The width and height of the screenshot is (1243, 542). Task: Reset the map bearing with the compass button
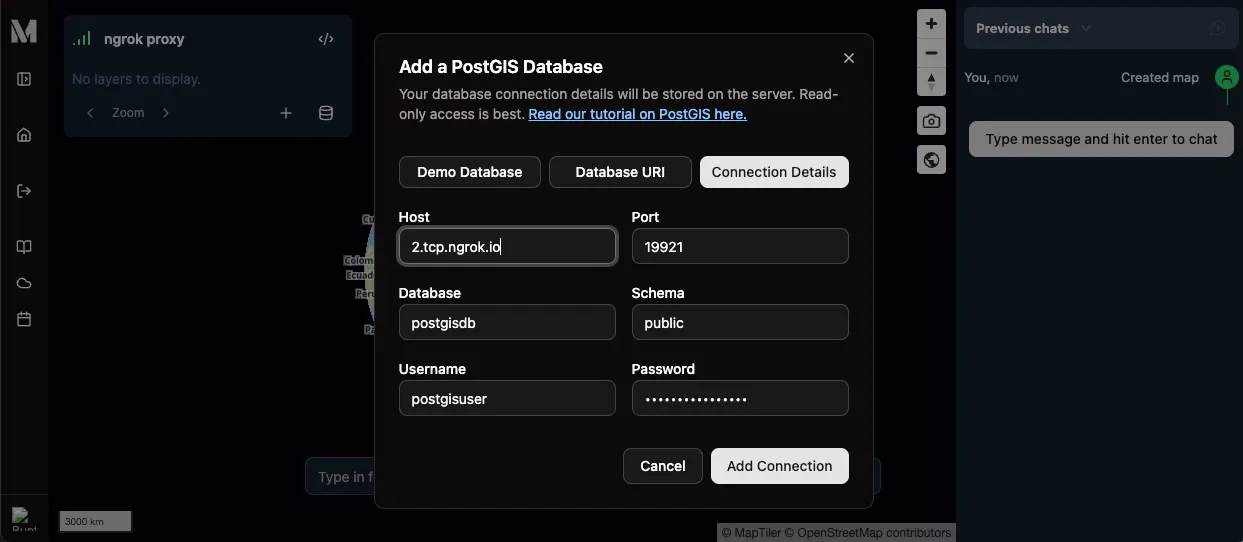point(931,82)
